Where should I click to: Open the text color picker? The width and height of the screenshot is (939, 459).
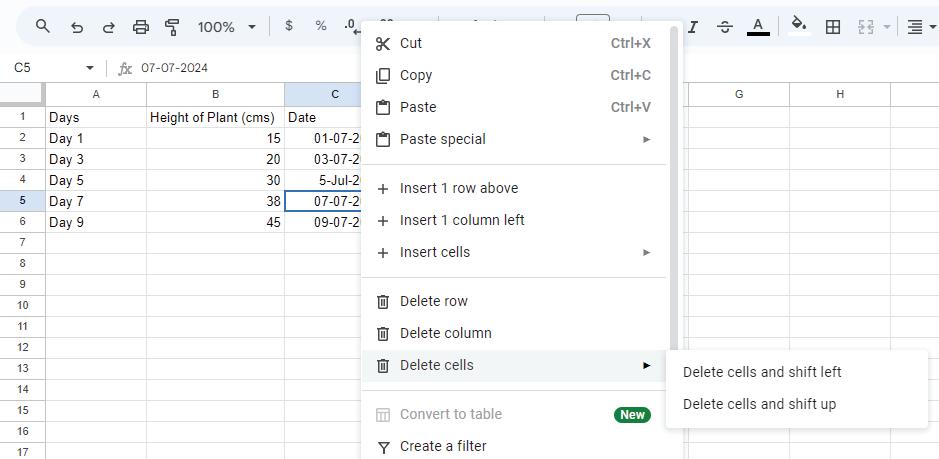coord(758,27)
